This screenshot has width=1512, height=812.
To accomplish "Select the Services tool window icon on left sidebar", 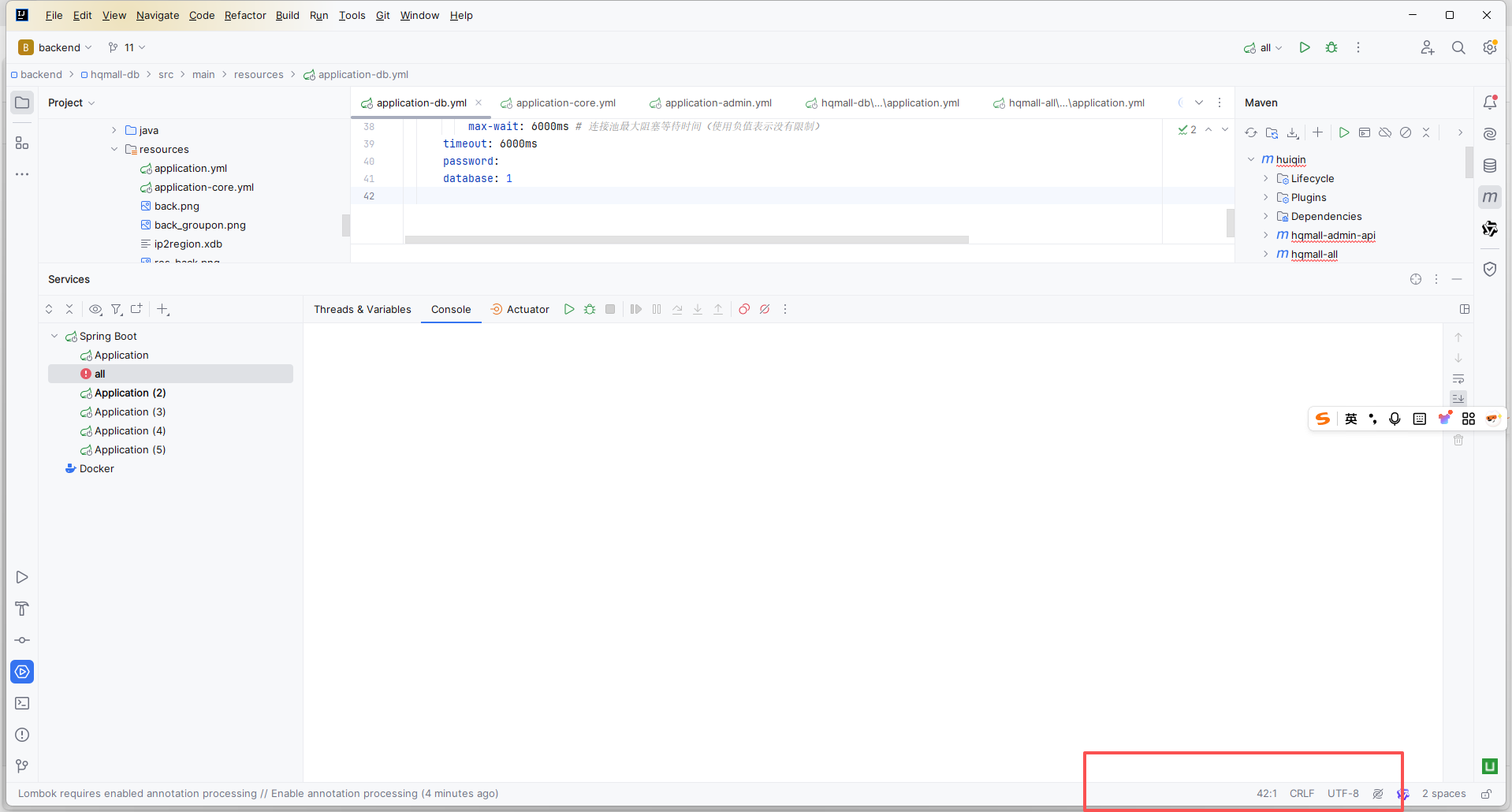I will [21, 672].
